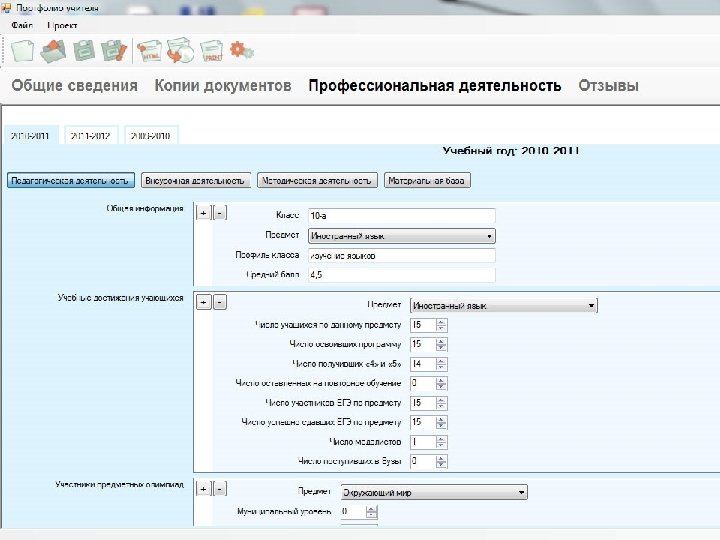
Task: Click the Педагогическая деятельность button
Action: tap(71, 180)
